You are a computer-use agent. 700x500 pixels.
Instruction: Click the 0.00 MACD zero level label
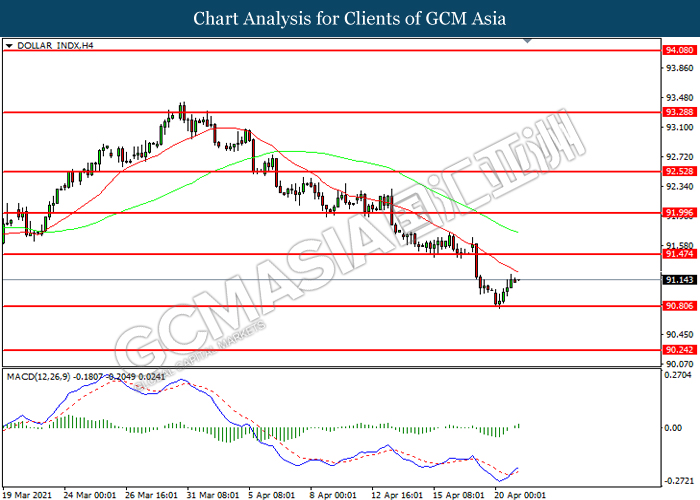click(x=673, y=428)
